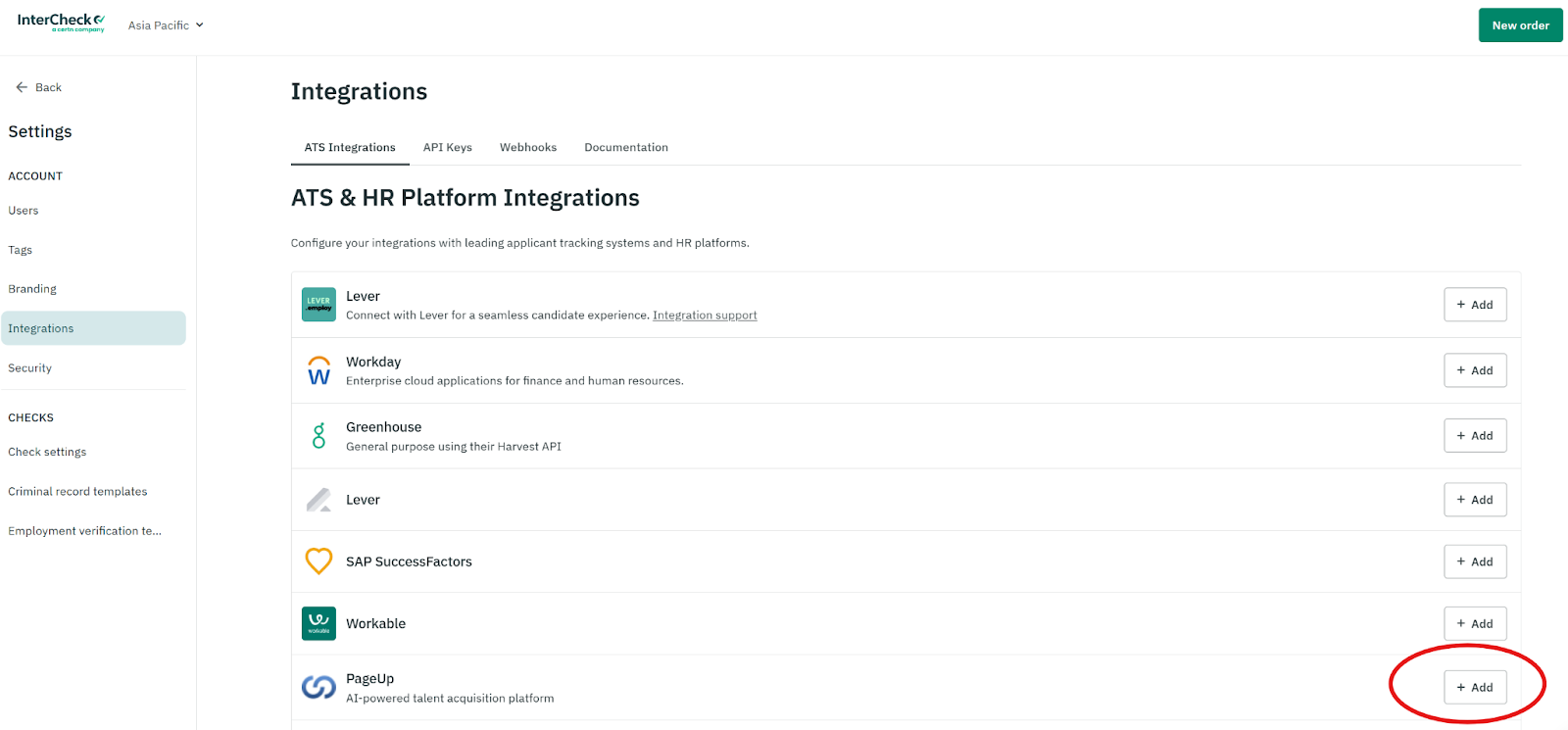Click the InterCheck logo
The width and height of the screenshot is (1568, 730).
61,22
